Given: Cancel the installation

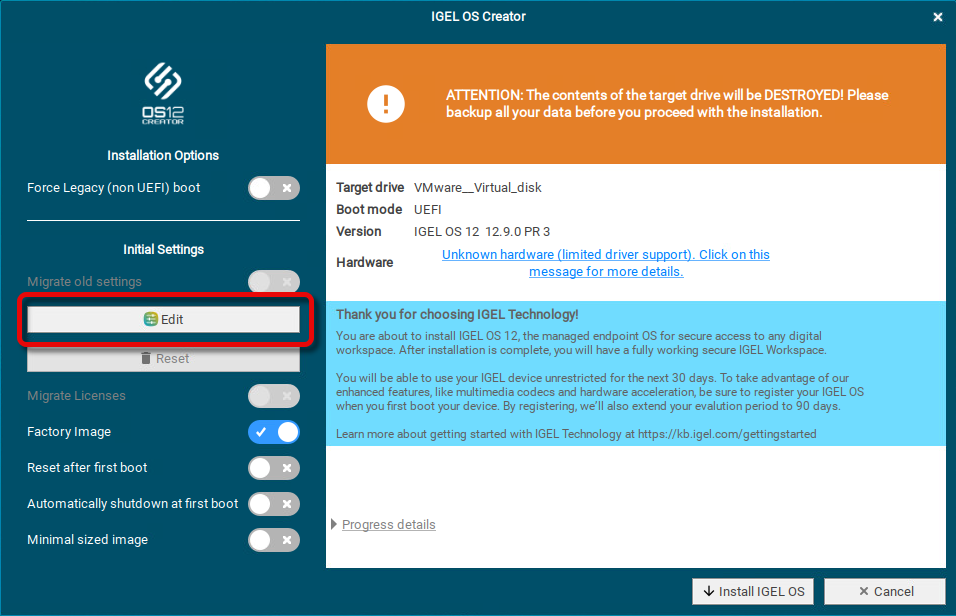Looking at the screenshot, I should [885, 592].
